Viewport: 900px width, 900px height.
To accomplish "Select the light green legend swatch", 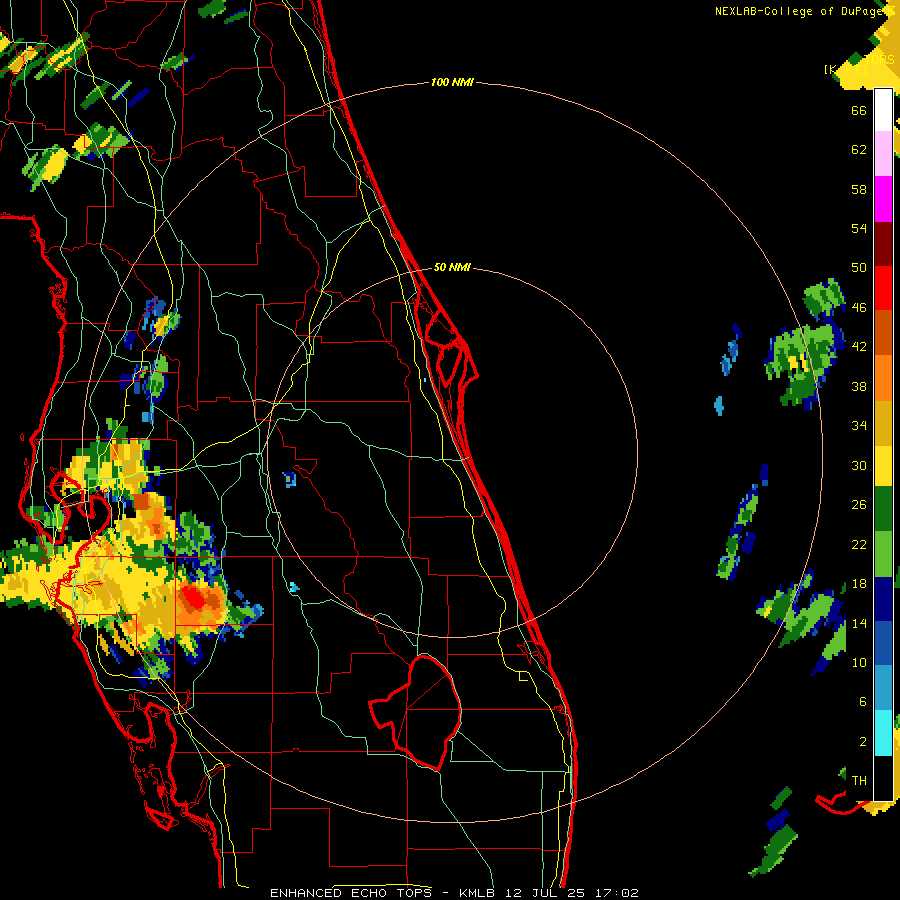I will pyautogui.click(x=883, y=554).
